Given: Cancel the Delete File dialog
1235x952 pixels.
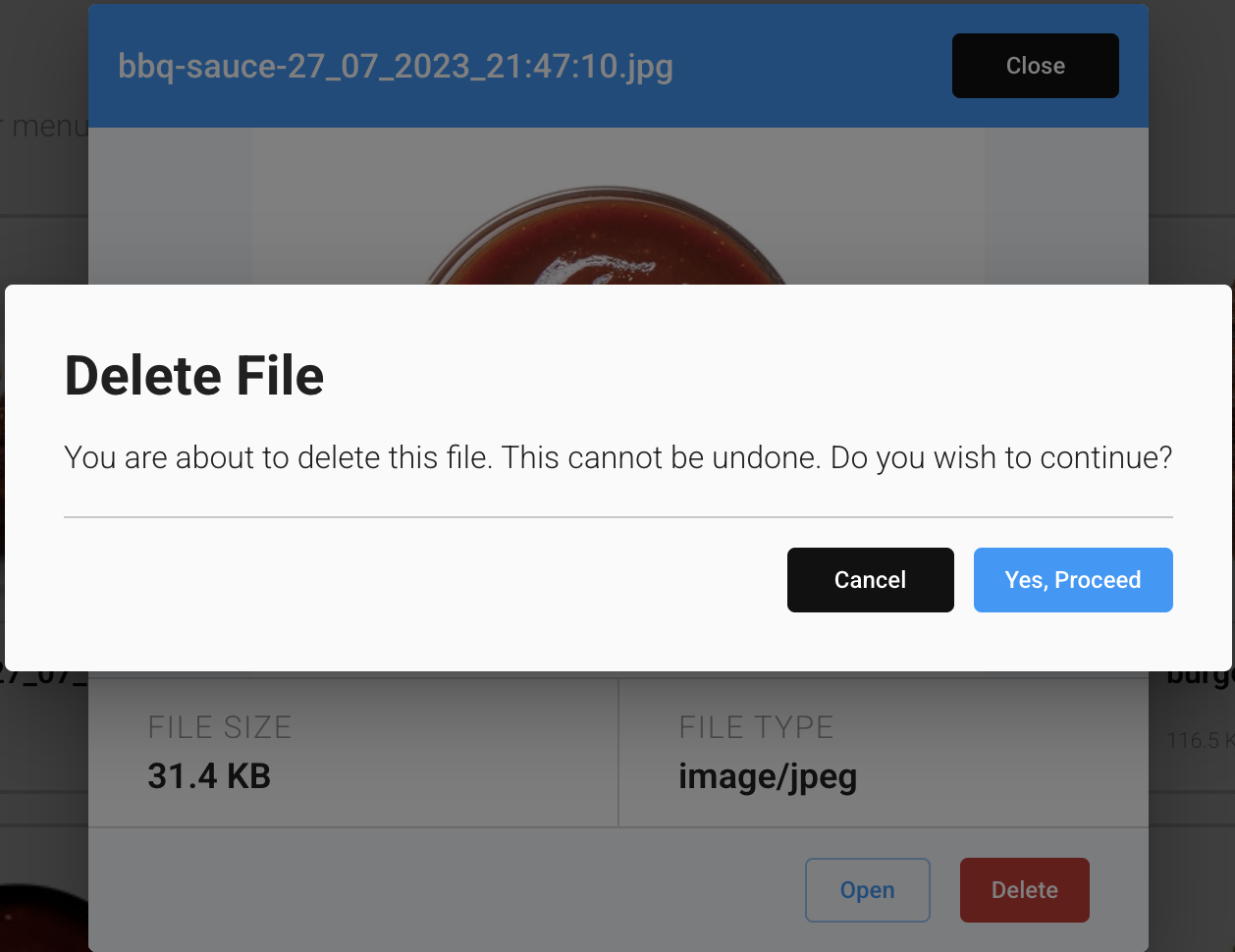Looking at the screenshot, I should pyautogui.click(x=870, y=580).
